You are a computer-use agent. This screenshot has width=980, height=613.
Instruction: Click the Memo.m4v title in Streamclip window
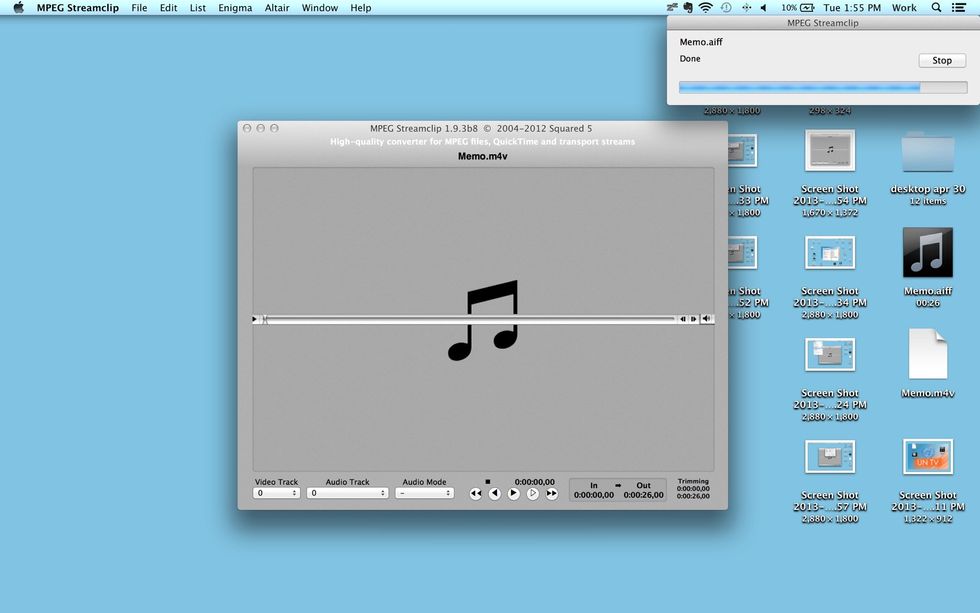[x=482, y=156]
